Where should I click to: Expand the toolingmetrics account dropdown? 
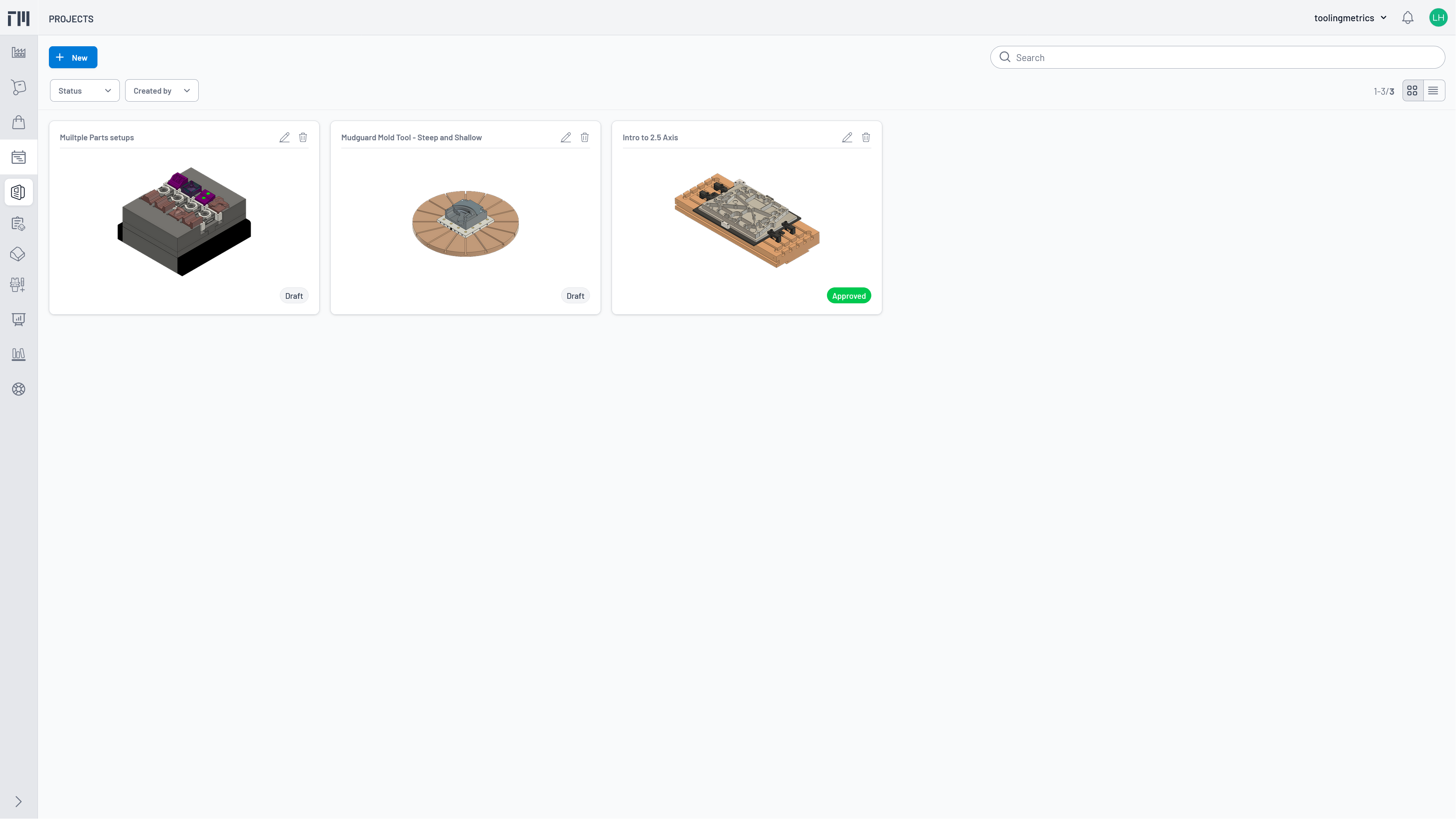[1350, 18]
